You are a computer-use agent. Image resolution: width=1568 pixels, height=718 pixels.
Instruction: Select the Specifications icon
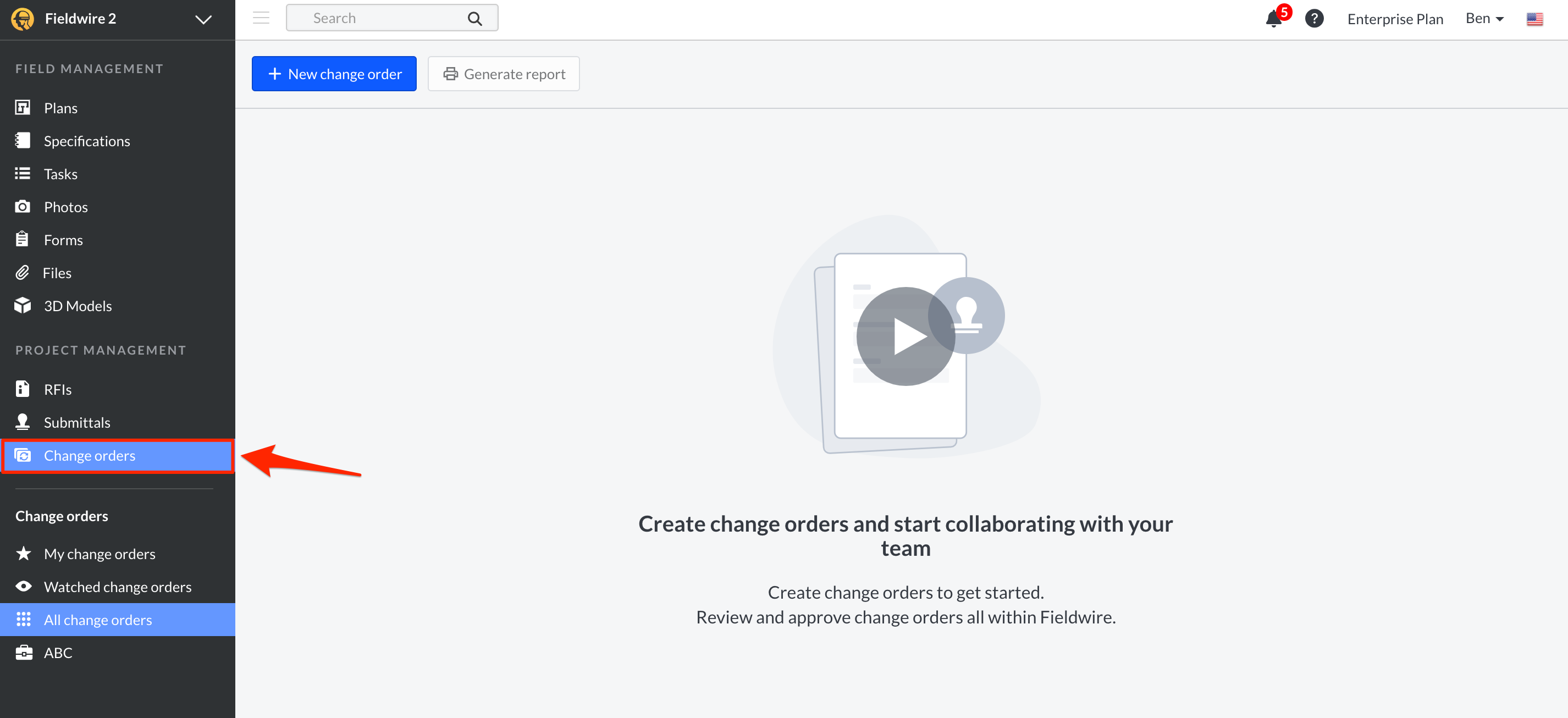23,141
